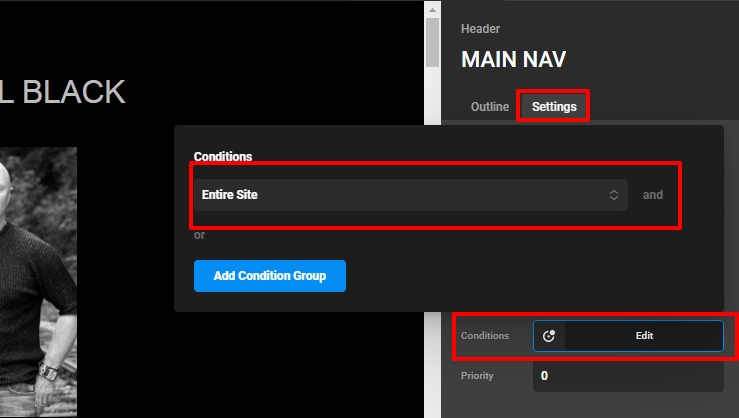Click the chevron arrows on Entire Site selector
Image resolution: width=739 pixels, height=418 pixels.
(614, 195)
